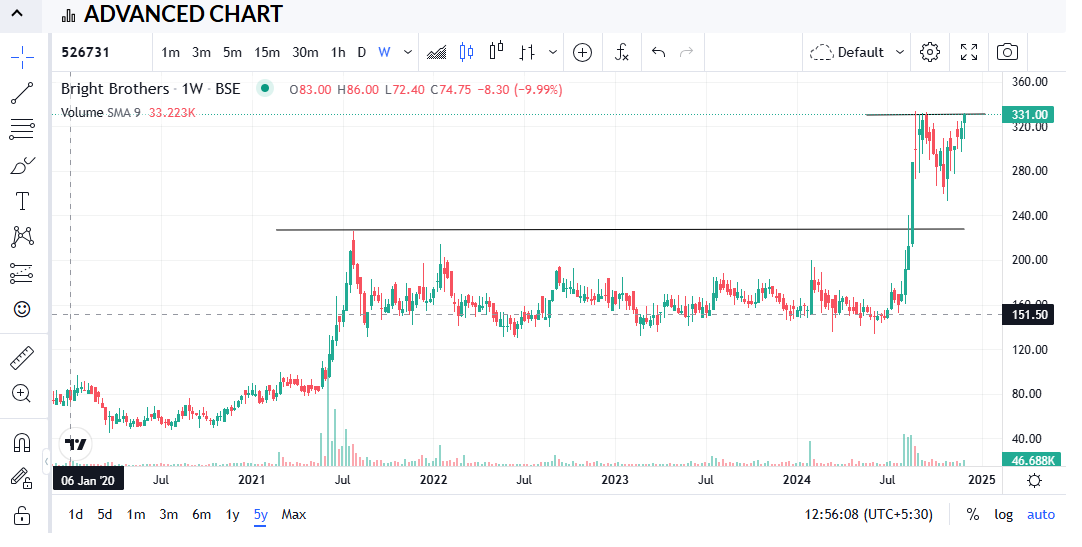Click the Volume SMA 9 indicator legend
1082x547 pixels.
click(128, 112)
